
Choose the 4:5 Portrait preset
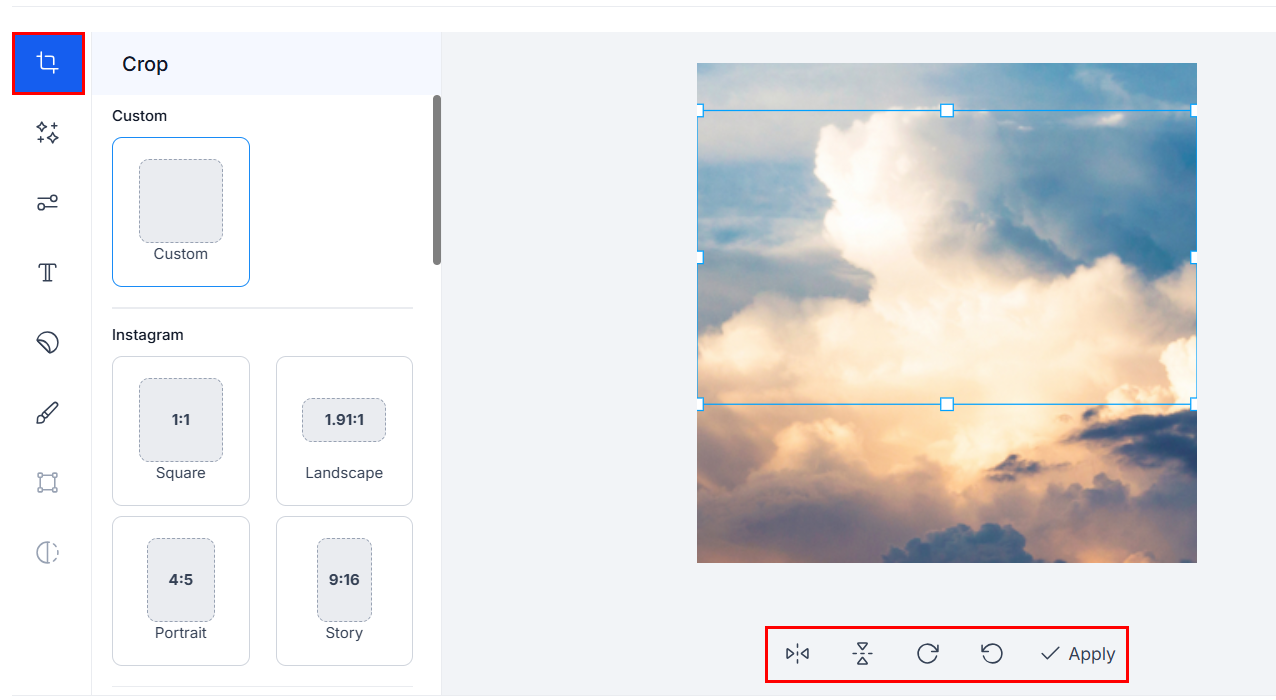coord(181,591)
